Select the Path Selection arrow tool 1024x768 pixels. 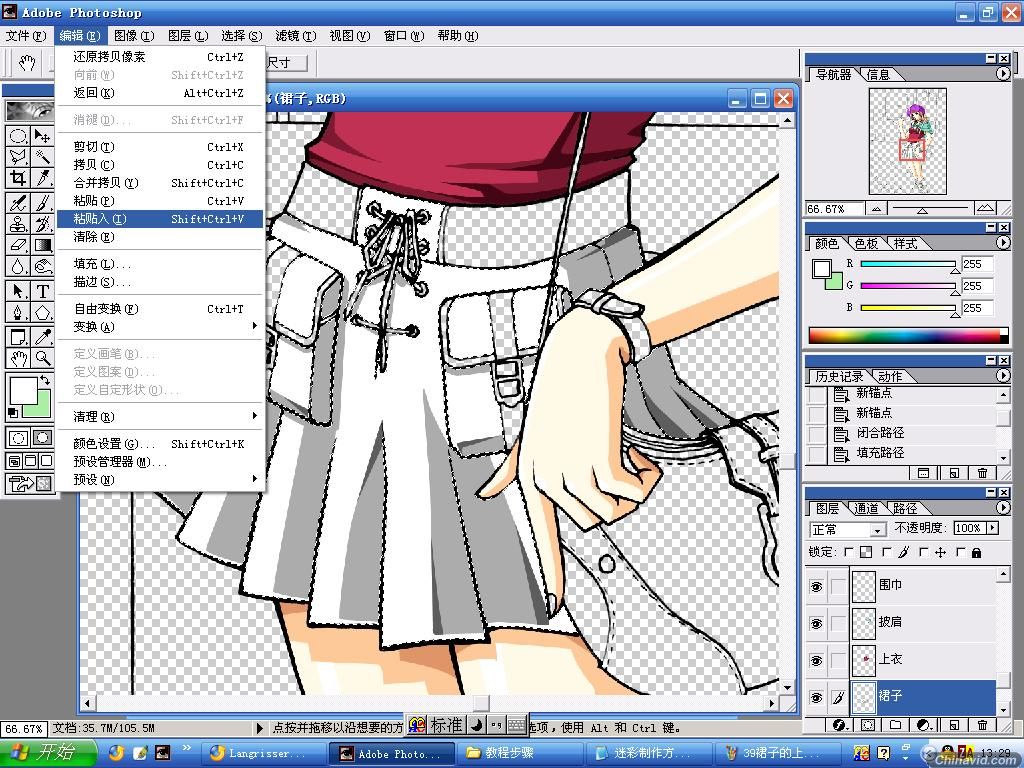tap(18, 291)
